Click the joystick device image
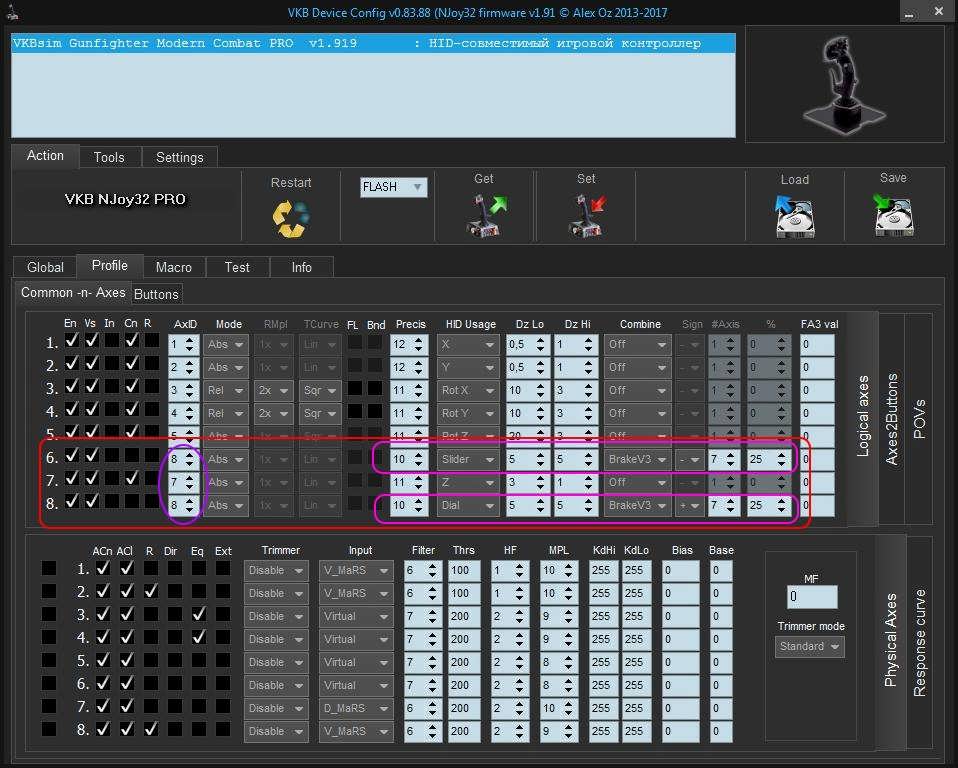This screenshot has width=958, height=768. (x=844, y=86)
